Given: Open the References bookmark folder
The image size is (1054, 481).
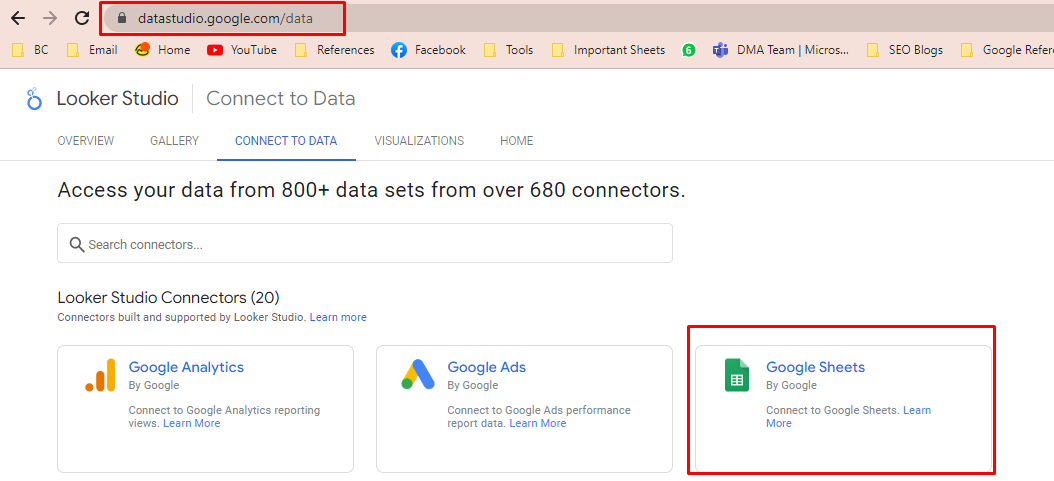Looking at the screenshot, I should [x=334, y=50].
